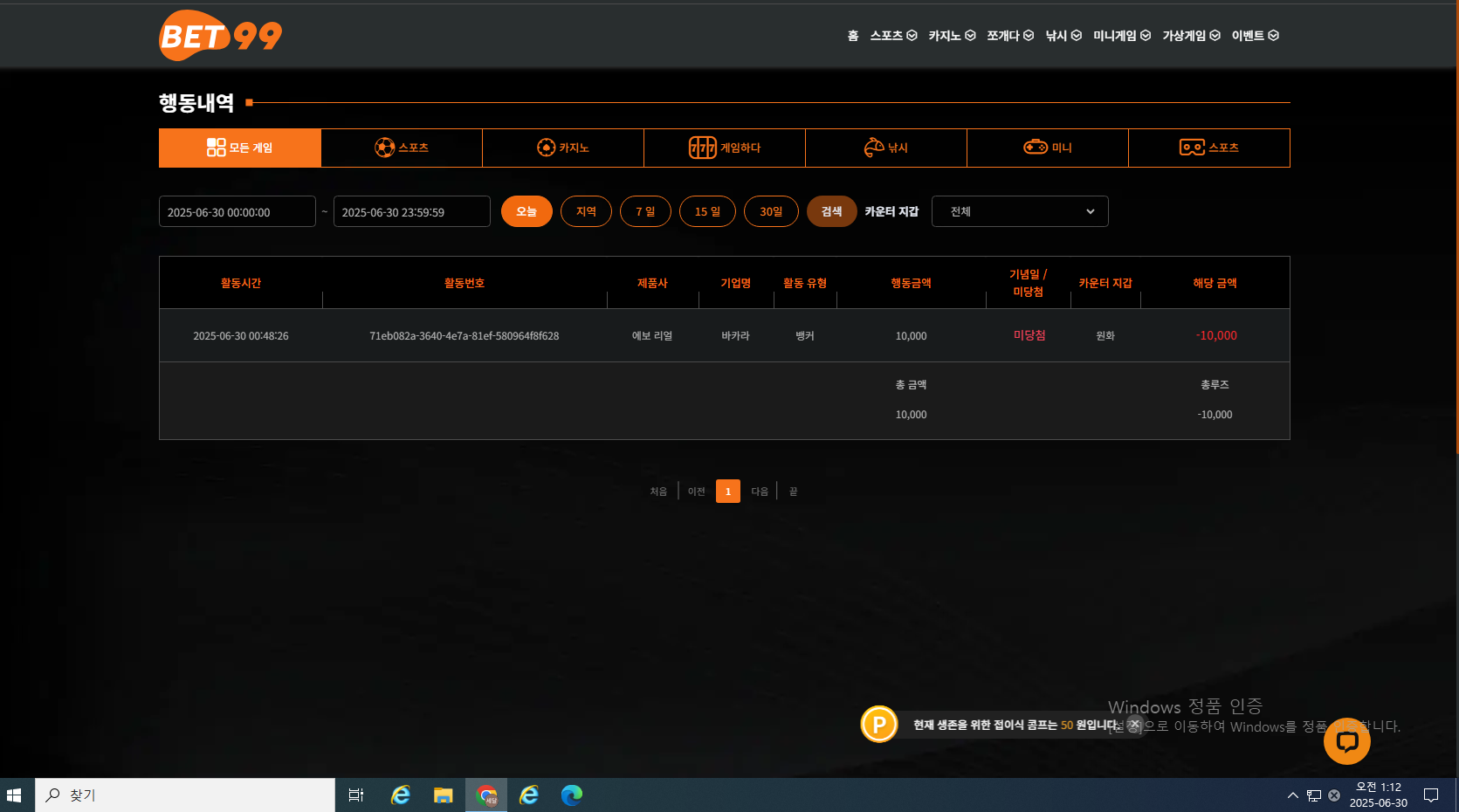The width and height of the screenshot is (1459, 812).
Task: Open the 카운터 지갑 전체 dropdown
Action: coord(1020,211)
